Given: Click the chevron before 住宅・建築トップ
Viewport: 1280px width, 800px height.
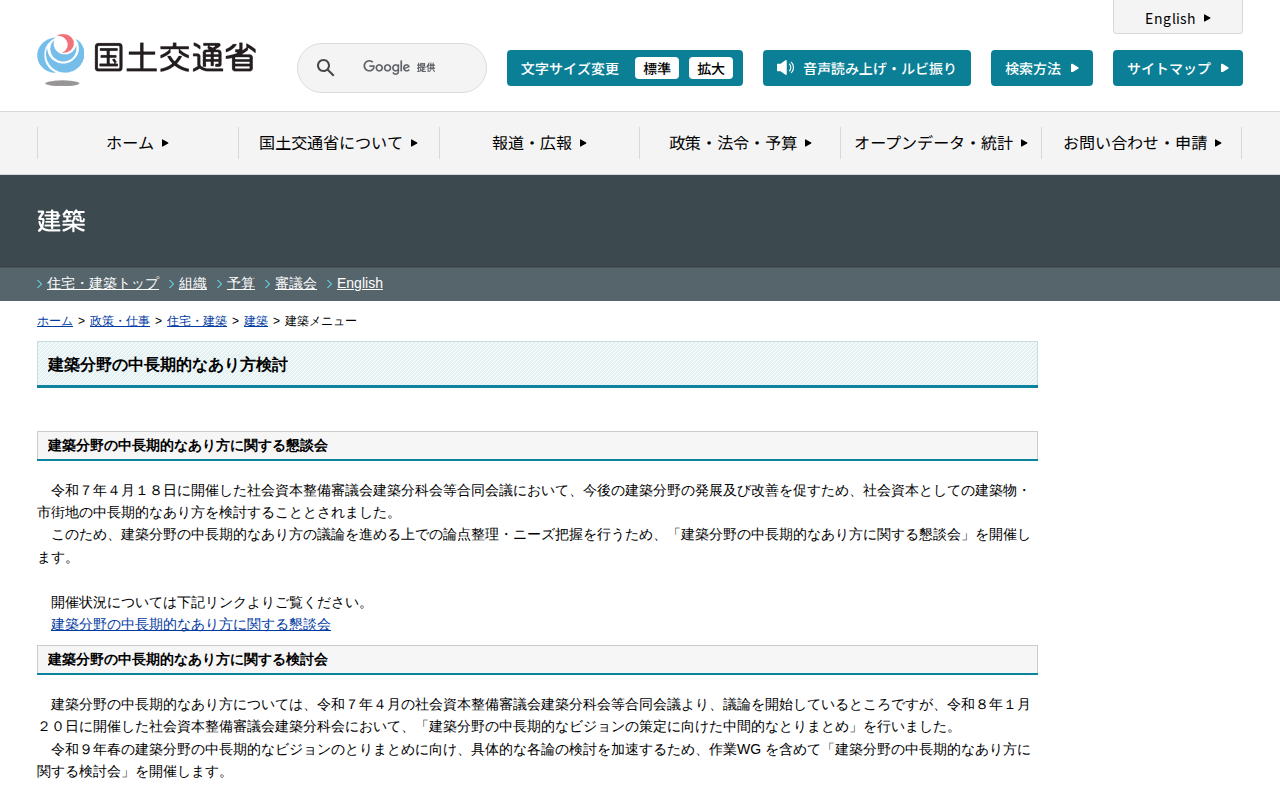Looking at the screenshot, I should (40, 284).
